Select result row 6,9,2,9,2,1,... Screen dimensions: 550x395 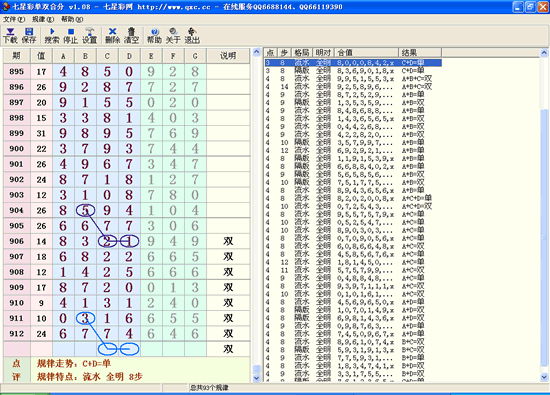point(353,150)
